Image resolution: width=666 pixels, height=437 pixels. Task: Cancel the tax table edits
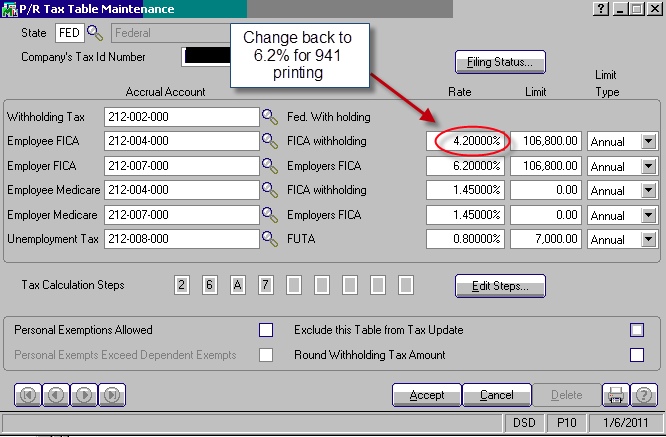pos(497,395)
